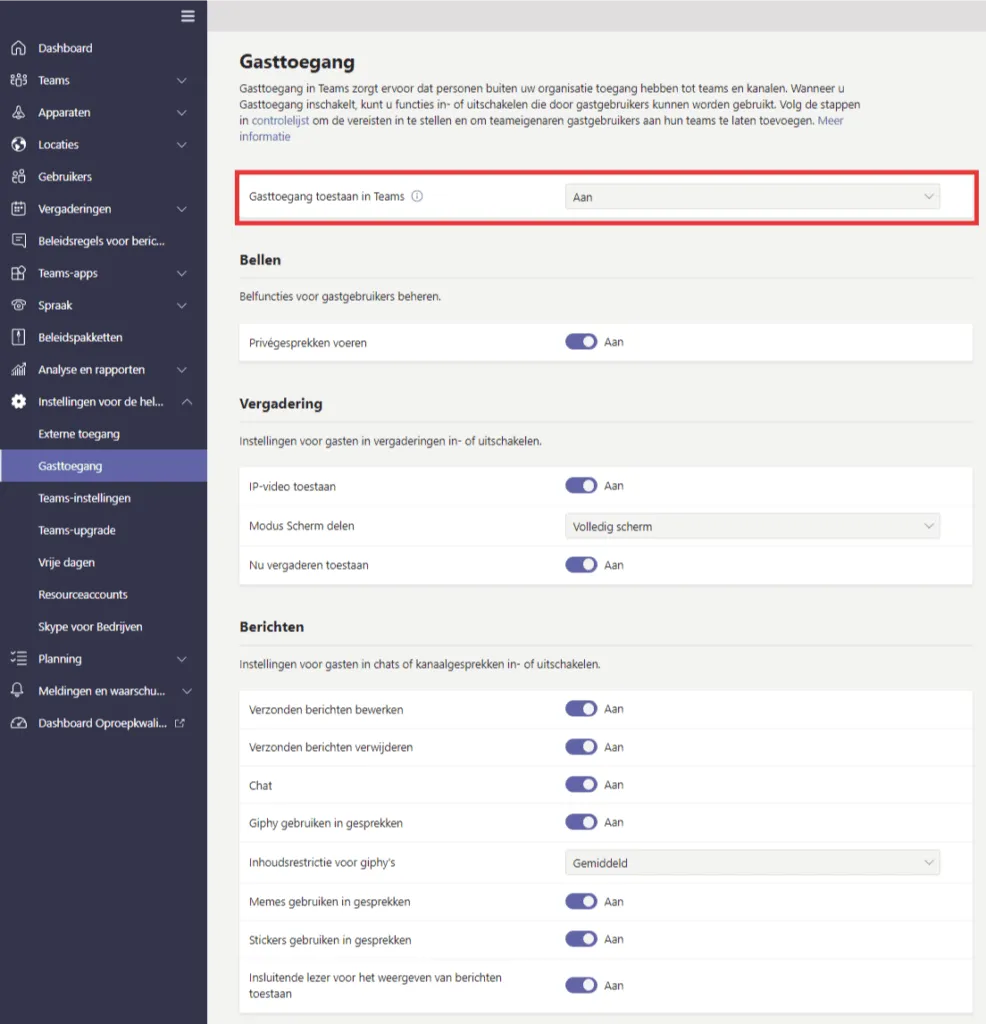Click the Locaties globe icon
Image resolution: width=986 pixels, height=1024 pixels.
[18, 145]
